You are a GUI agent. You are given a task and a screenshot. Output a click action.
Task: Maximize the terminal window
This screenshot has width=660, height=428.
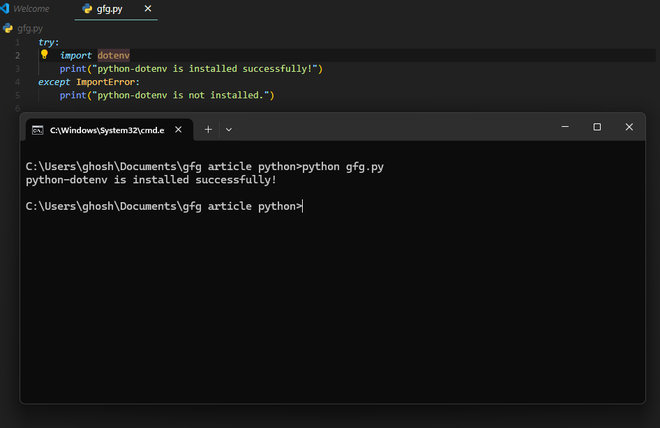(597, 127)
